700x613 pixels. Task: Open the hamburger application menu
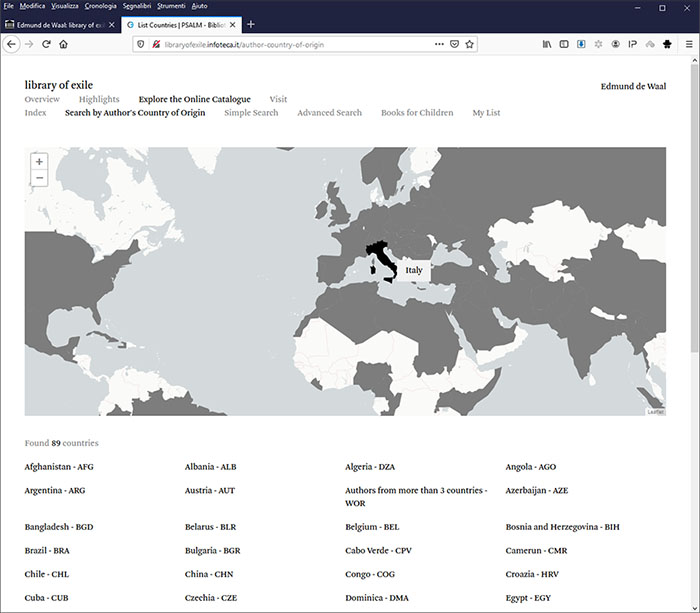689,44
